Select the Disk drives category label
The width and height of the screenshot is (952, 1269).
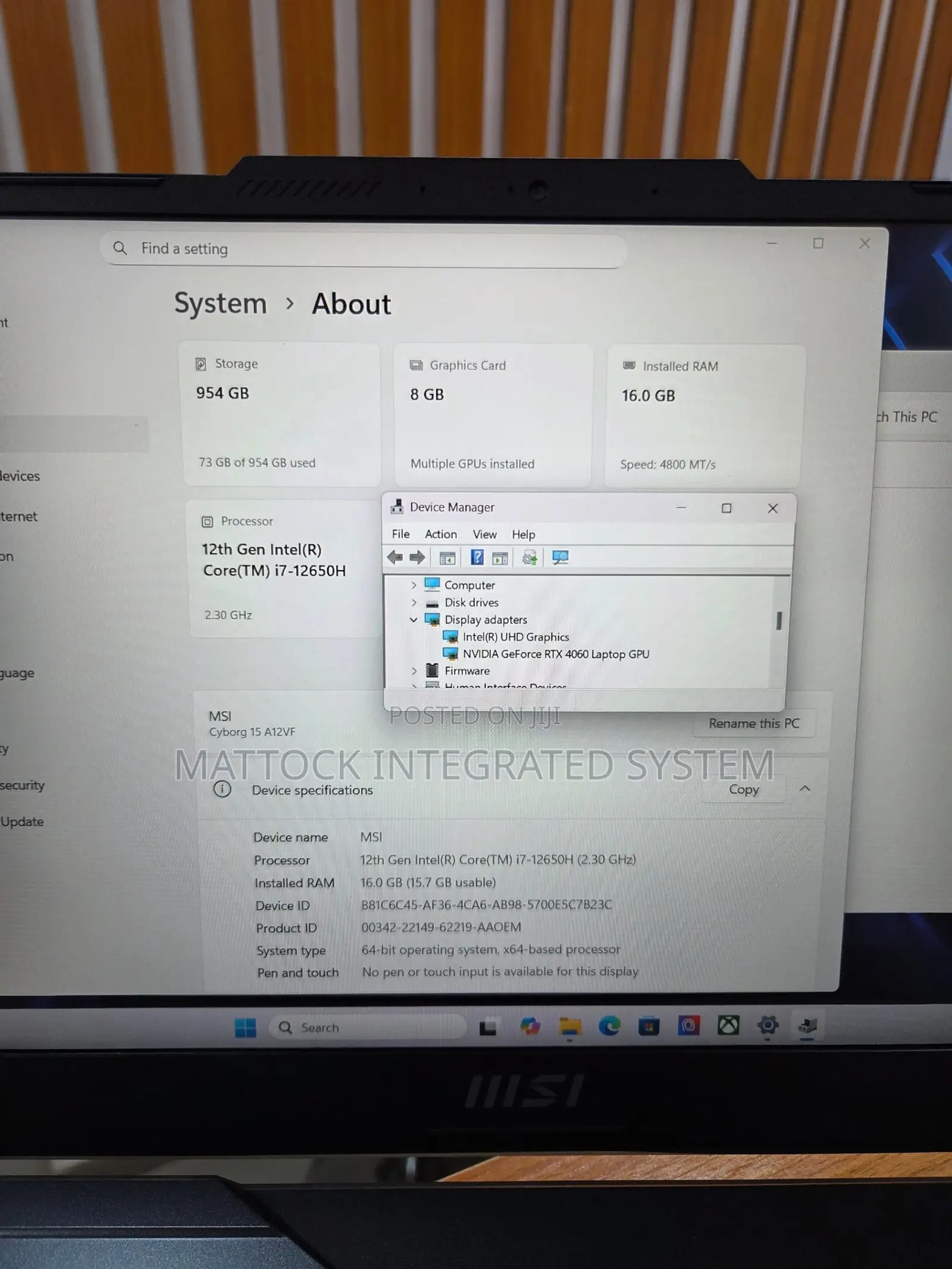pos(471,603)
